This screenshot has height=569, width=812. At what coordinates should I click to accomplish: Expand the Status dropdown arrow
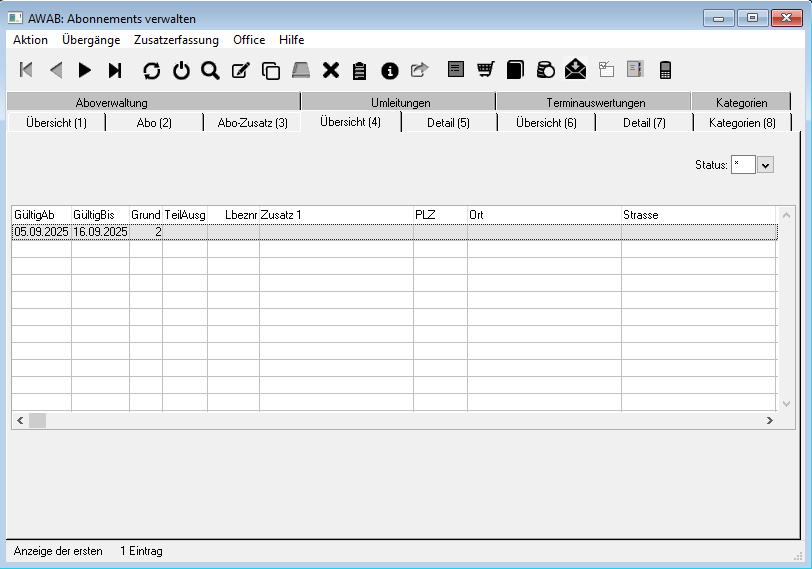[x=766, y=165]
